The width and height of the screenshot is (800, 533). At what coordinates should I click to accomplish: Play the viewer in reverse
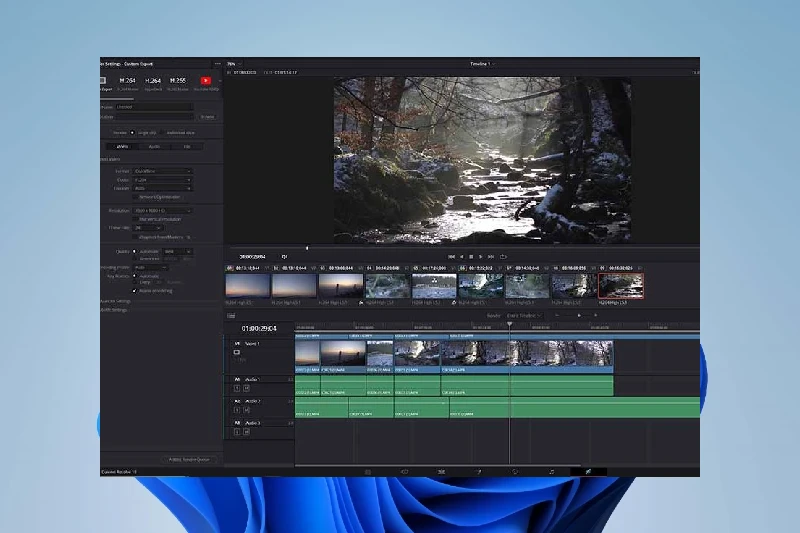click(462, 257)
